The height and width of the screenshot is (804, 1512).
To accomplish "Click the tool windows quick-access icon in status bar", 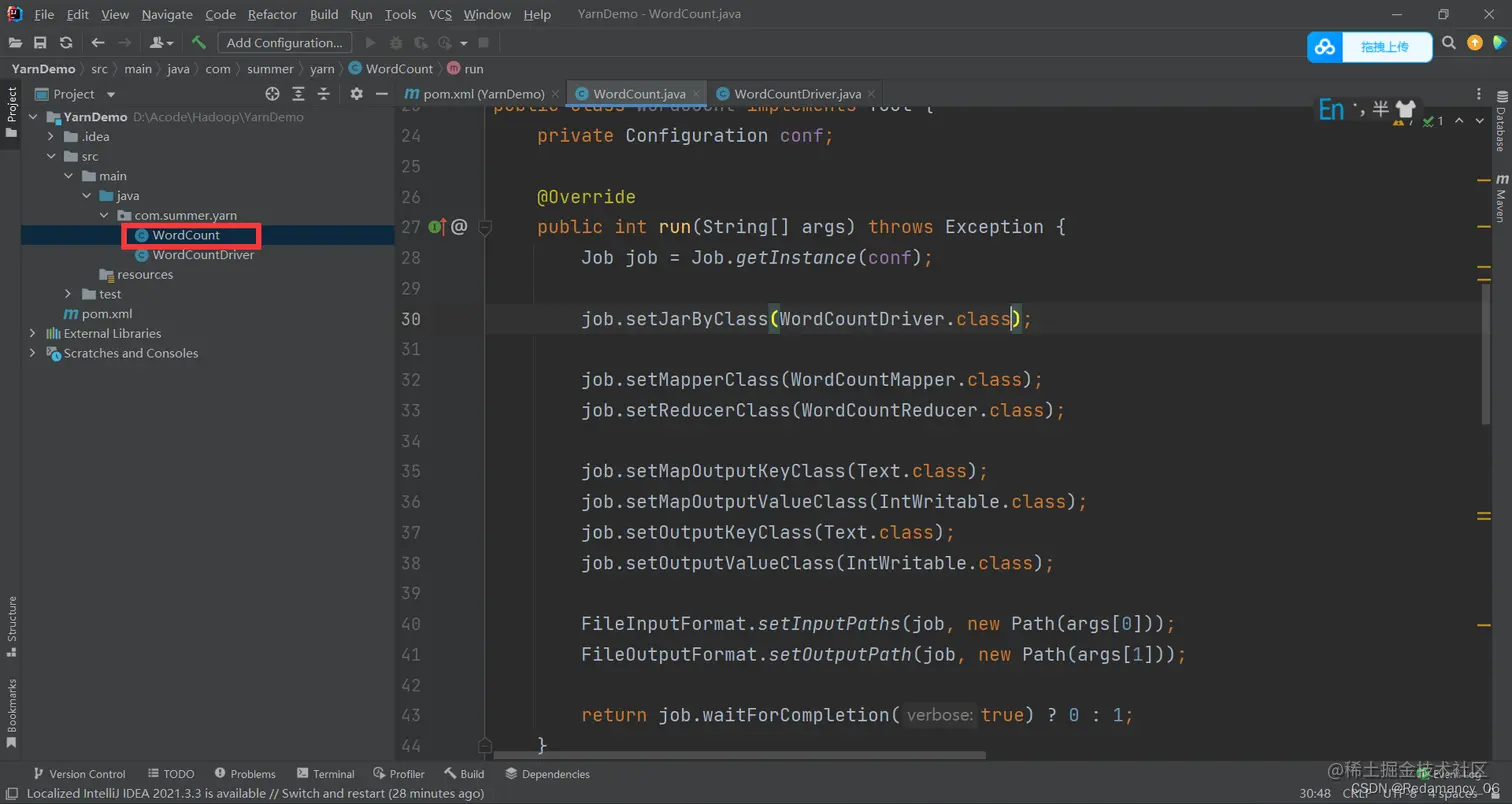I will [x=11, y=794].
